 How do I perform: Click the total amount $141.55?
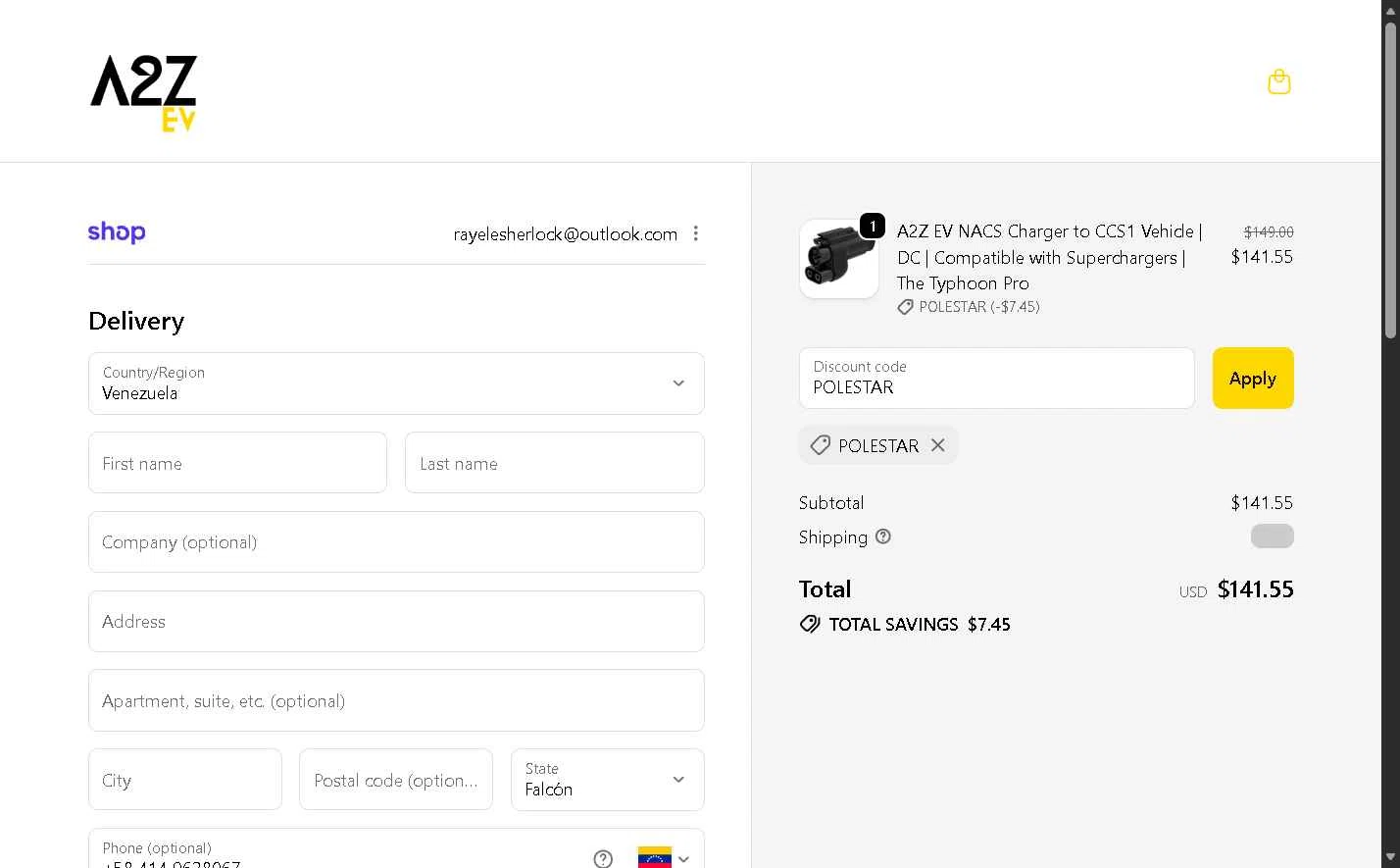click(x=1256, y=589)
